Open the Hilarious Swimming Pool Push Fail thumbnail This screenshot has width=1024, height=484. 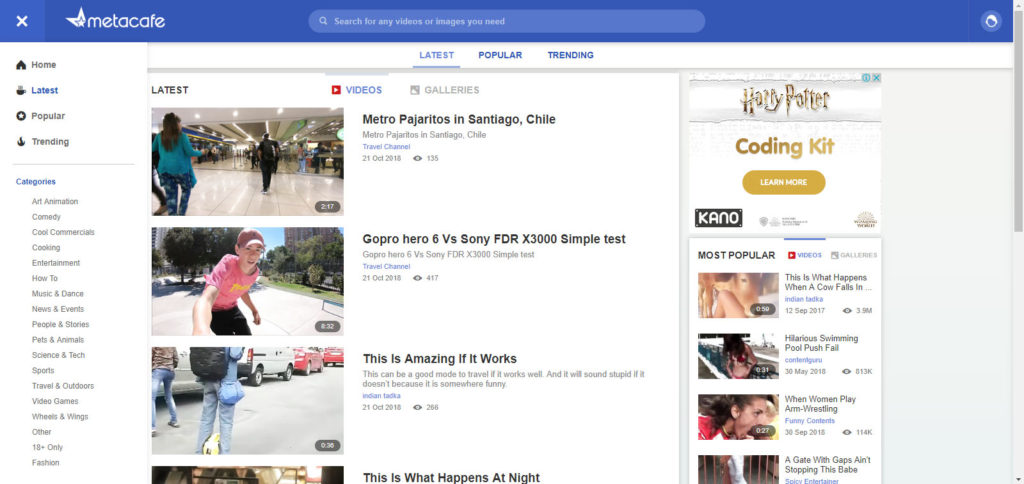738,356
